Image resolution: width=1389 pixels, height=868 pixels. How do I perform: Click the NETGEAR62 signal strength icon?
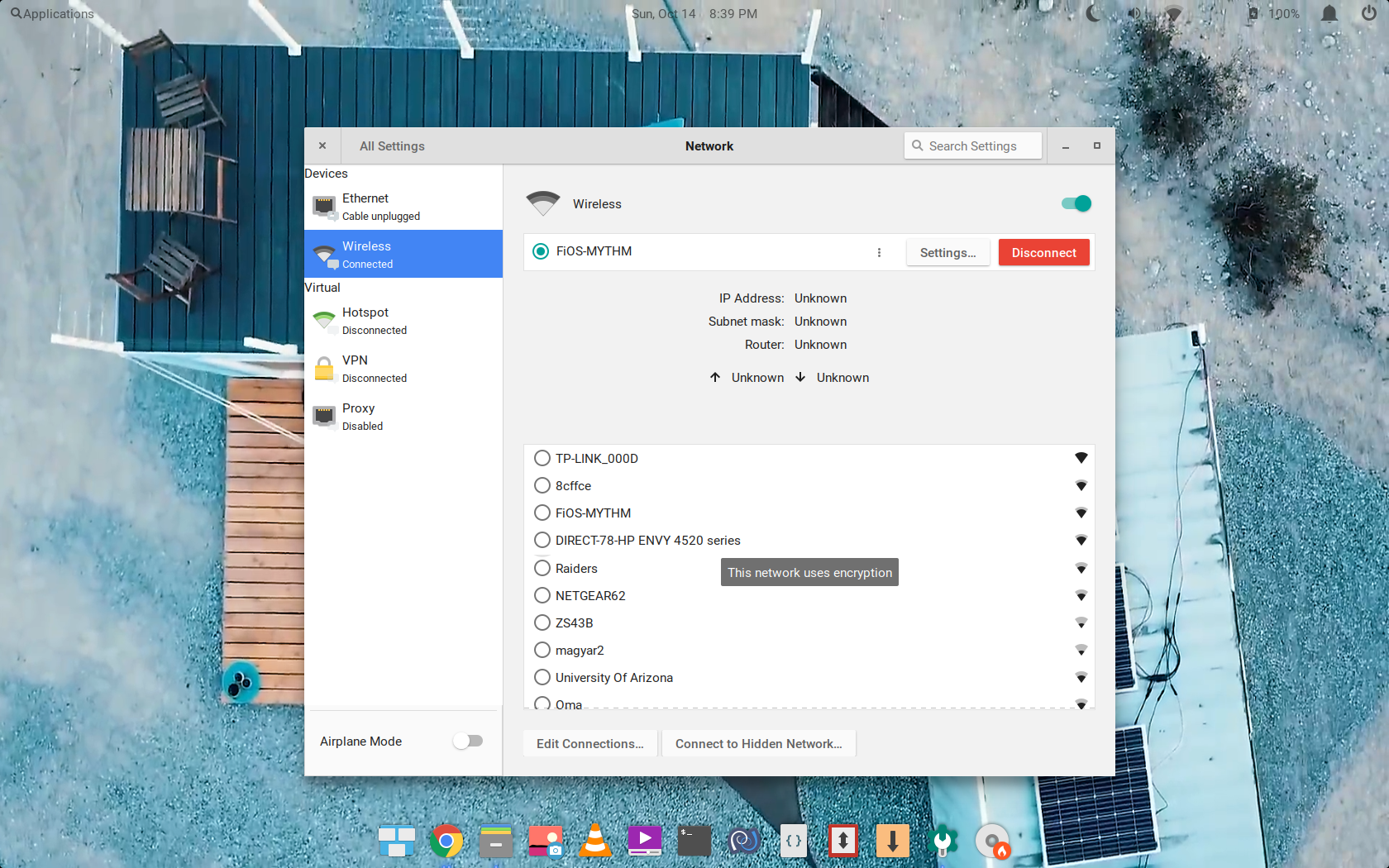coord(1081,595)
